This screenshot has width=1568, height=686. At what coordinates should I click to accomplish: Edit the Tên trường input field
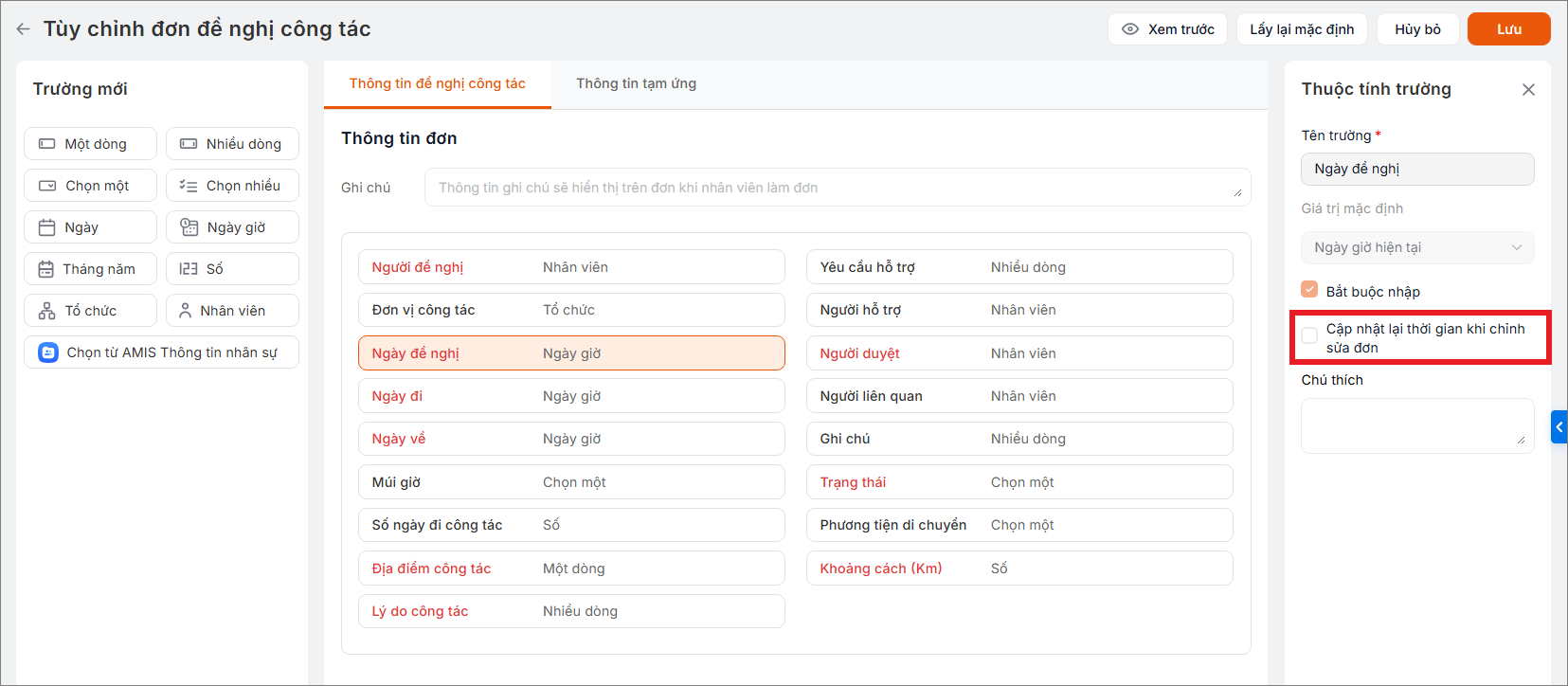coord(1417,170)
